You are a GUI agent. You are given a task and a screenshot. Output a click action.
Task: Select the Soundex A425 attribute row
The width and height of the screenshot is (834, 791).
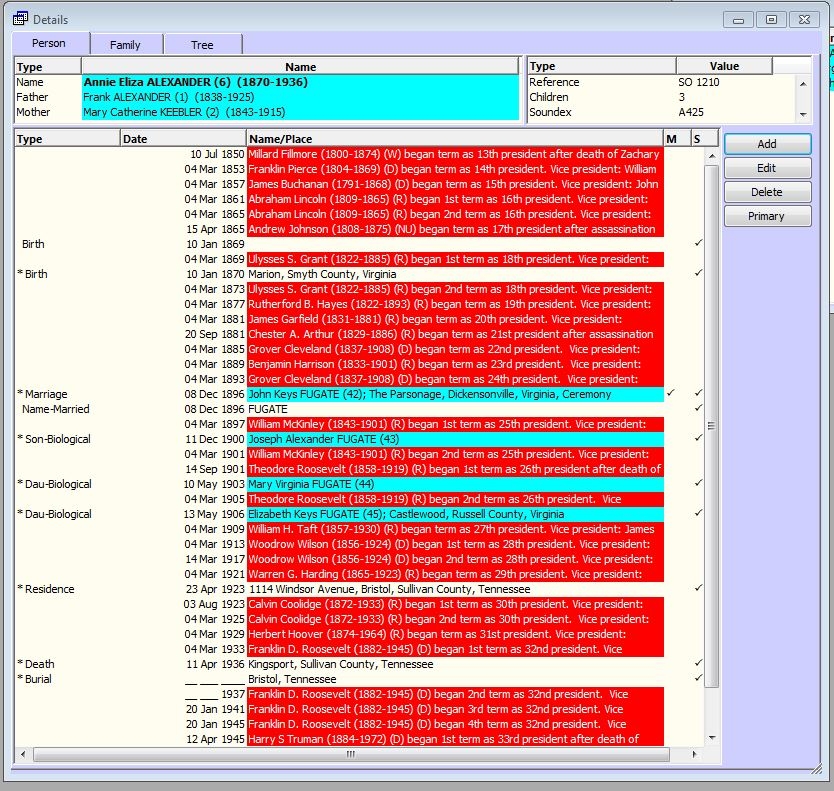[x=662, y=112]
